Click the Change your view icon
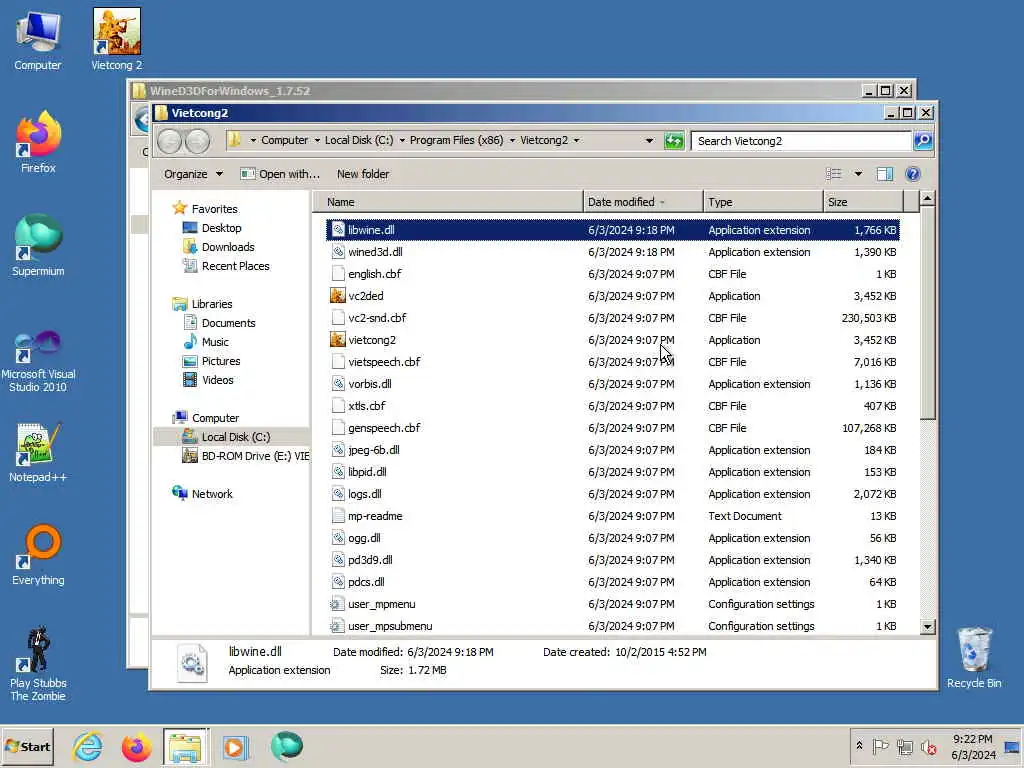 (833, 174)
